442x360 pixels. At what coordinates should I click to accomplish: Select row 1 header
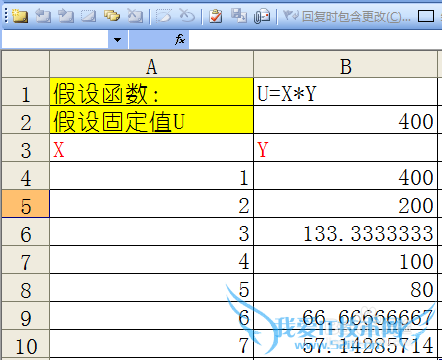[x=26, y=92]
